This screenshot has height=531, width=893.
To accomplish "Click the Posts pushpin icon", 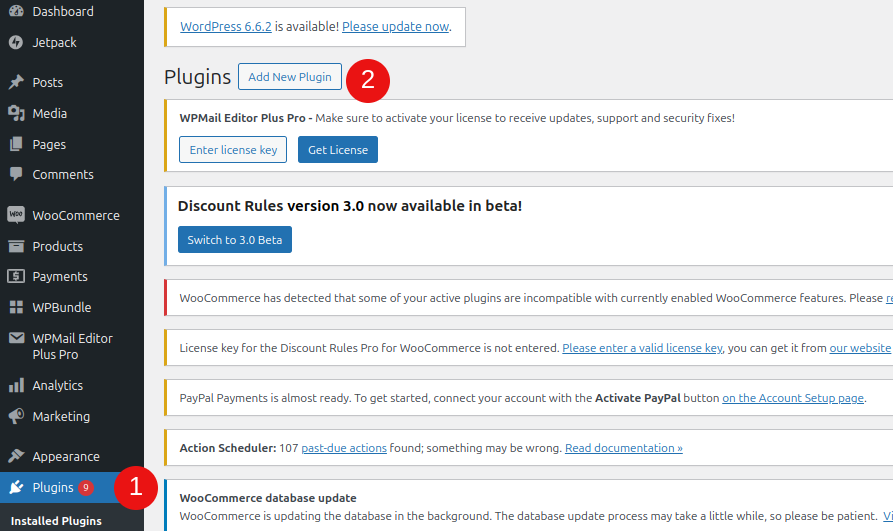I will click(16, 82).
